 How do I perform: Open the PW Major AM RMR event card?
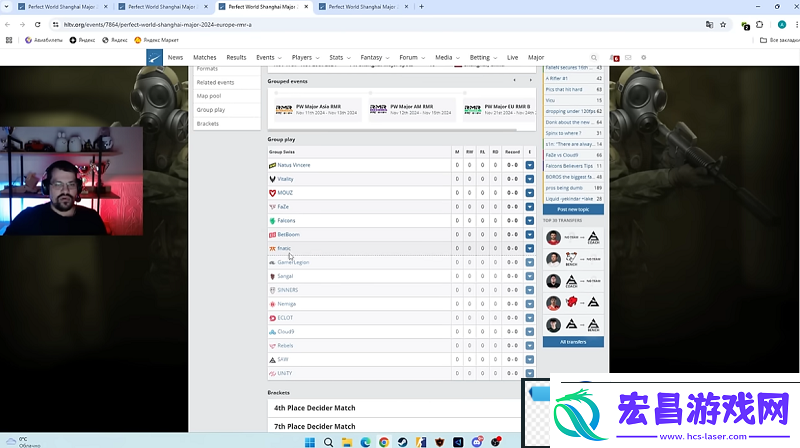412,109
